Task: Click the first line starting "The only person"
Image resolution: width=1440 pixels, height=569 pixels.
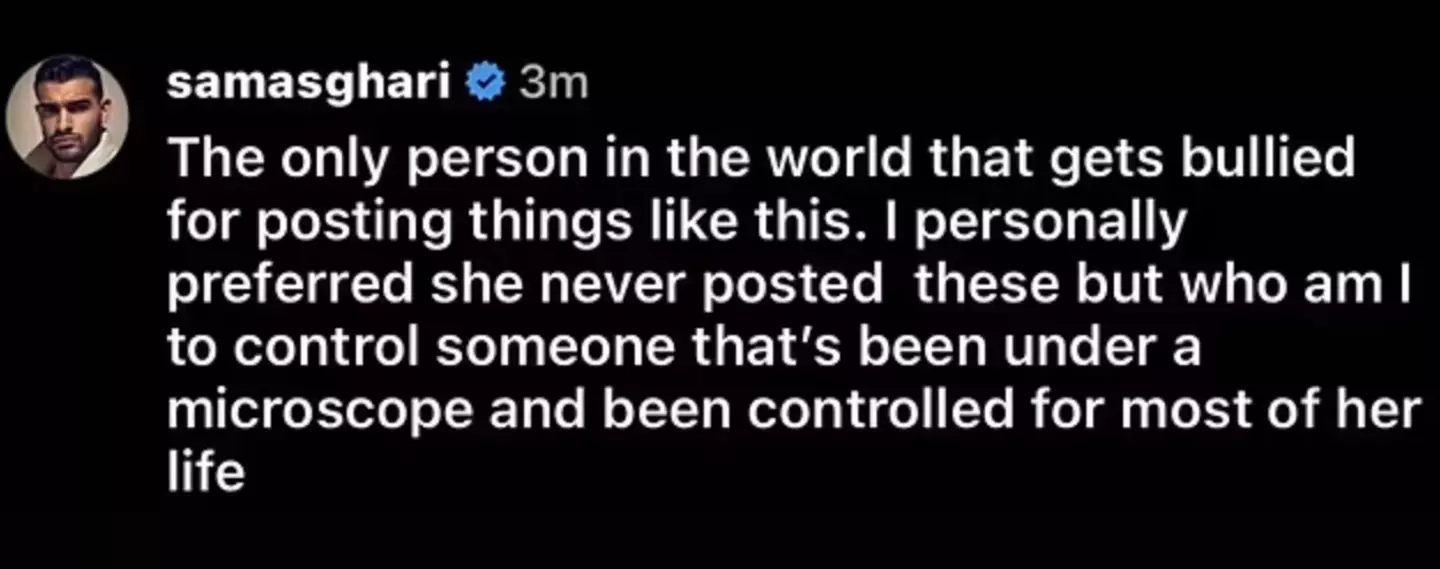Action: tap(760, 159)
